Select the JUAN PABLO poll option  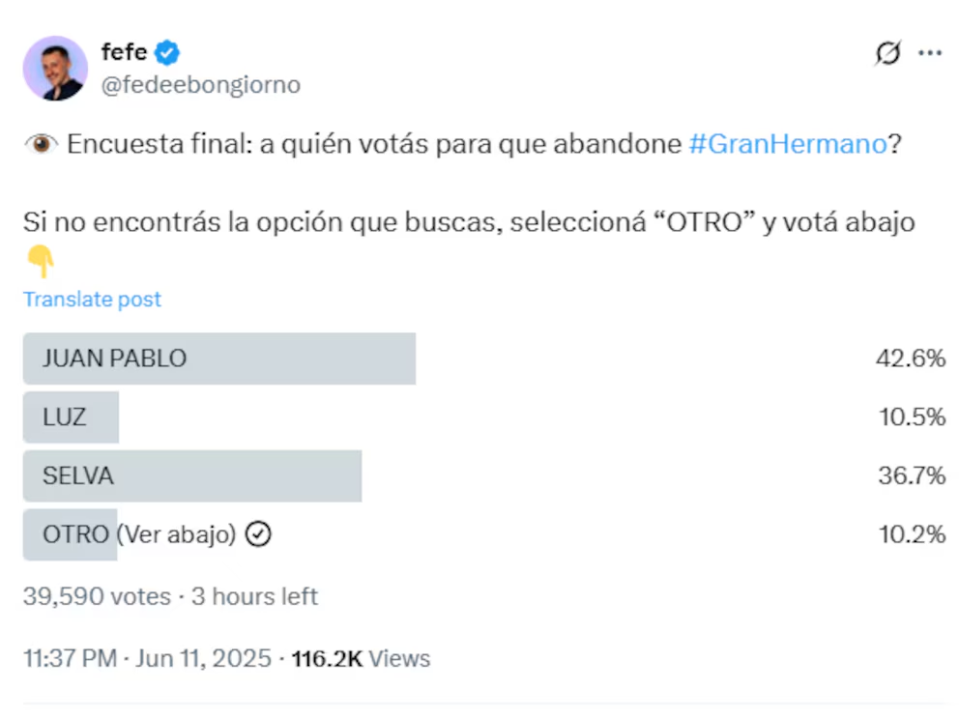tap(115, 358)
